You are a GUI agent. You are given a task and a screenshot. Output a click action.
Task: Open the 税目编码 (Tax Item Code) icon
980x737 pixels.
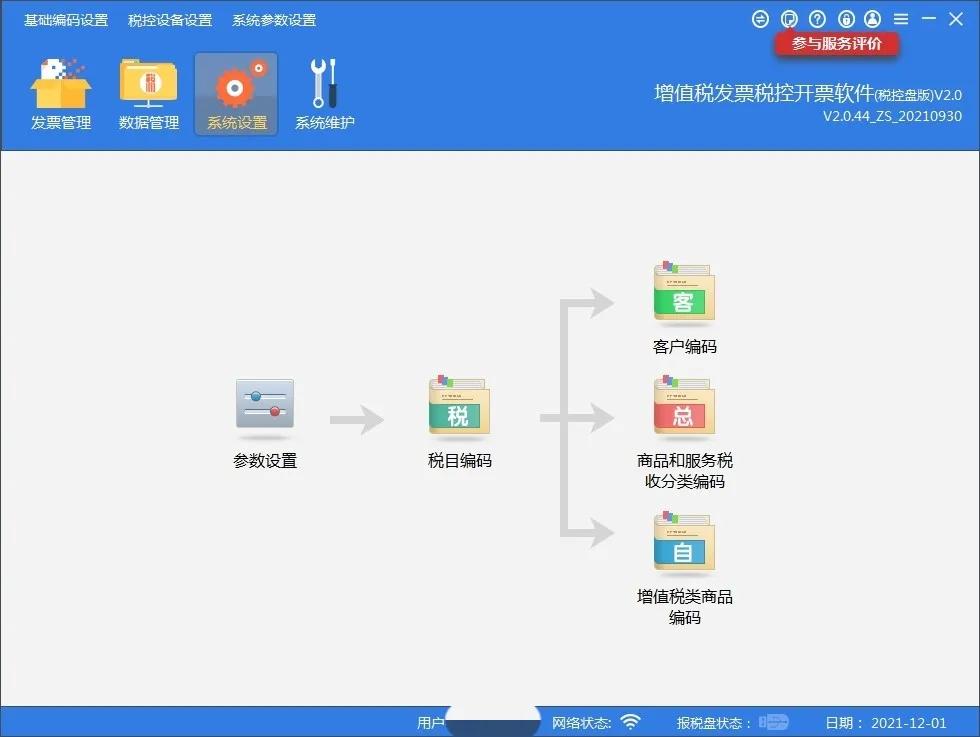click(x=459, y=408)
